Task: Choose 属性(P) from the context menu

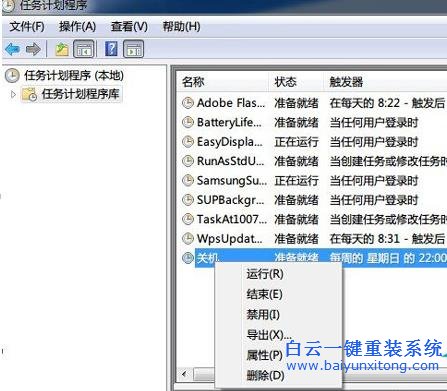Action: (264, 355)
